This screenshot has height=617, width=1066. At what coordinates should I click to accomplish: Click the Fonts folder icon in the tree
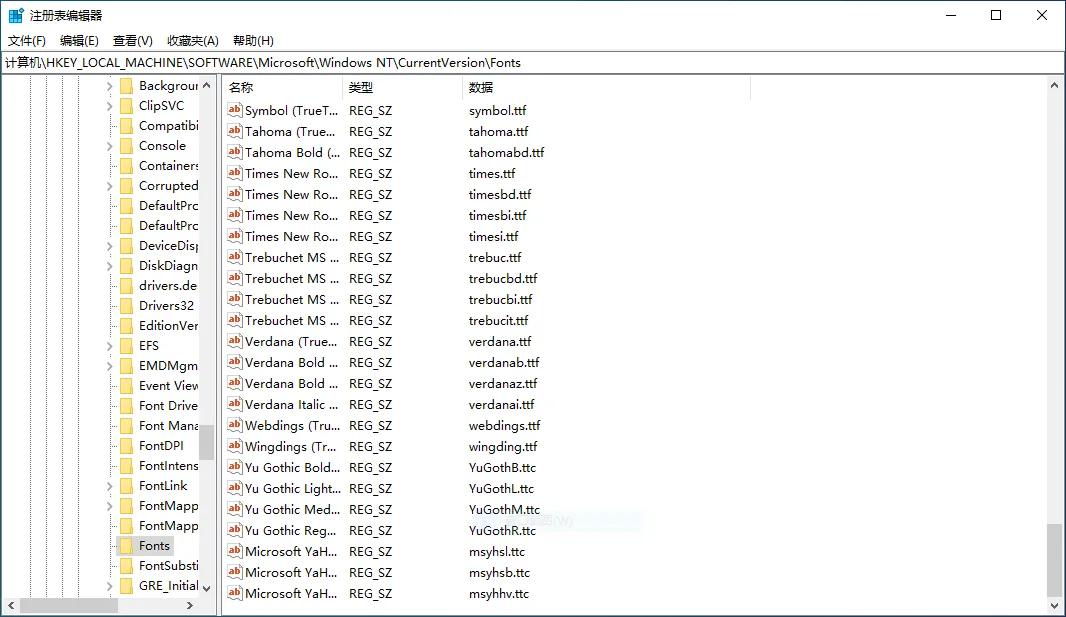tap(126, 546)
